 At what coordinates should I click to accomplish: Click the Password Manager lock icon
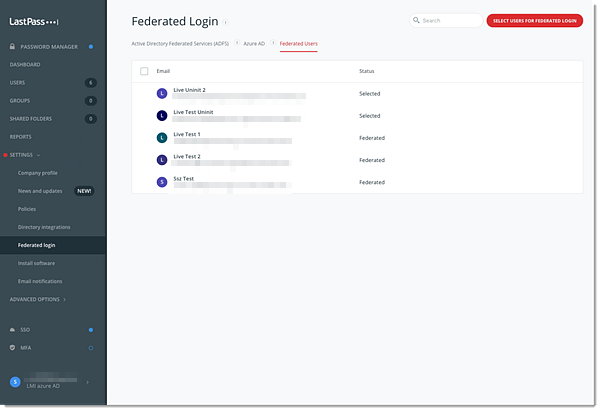tap(12, 46)
